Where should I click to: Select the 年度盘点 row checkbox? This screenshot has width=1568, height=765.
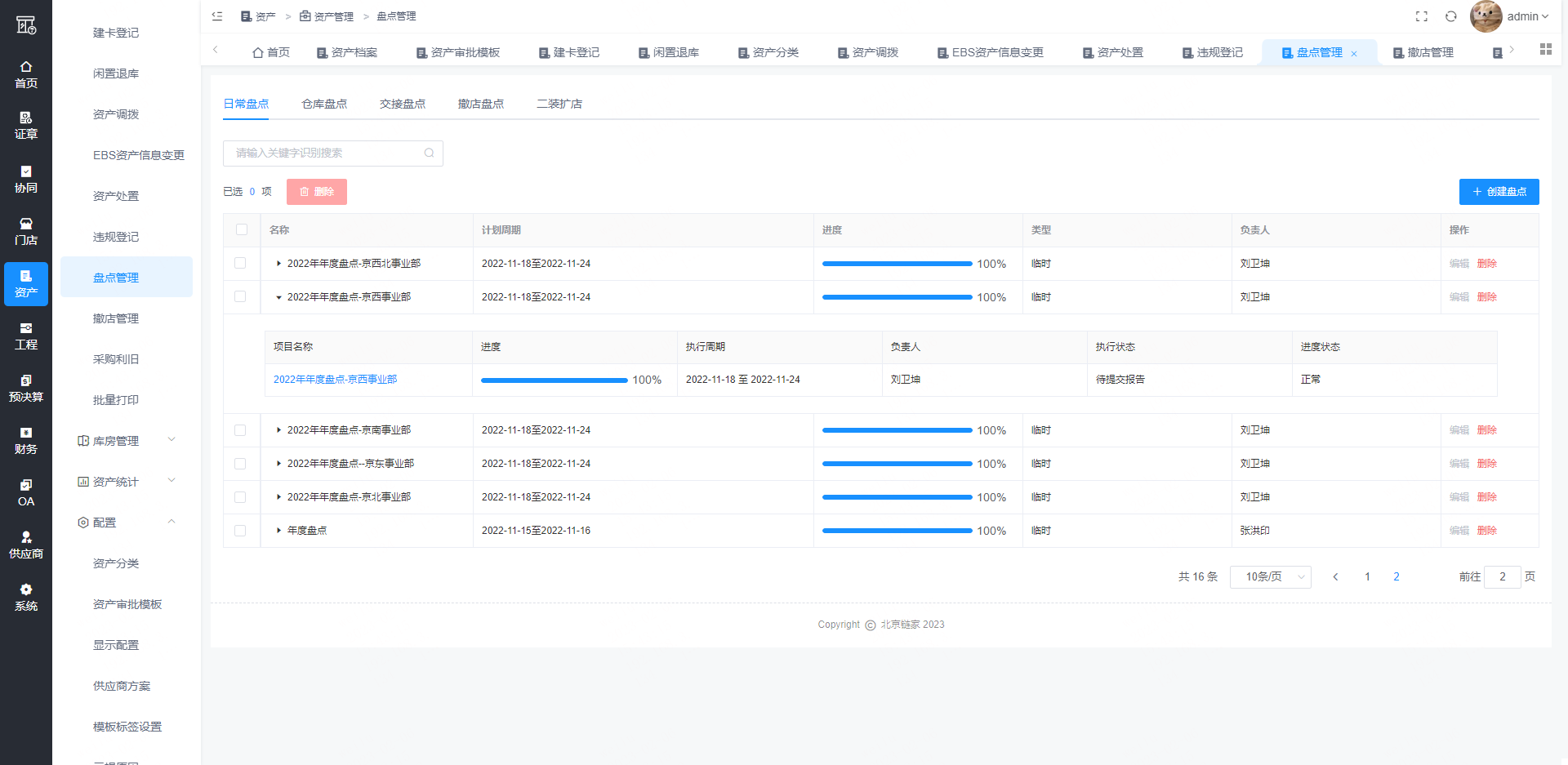(x=240, y=531)
